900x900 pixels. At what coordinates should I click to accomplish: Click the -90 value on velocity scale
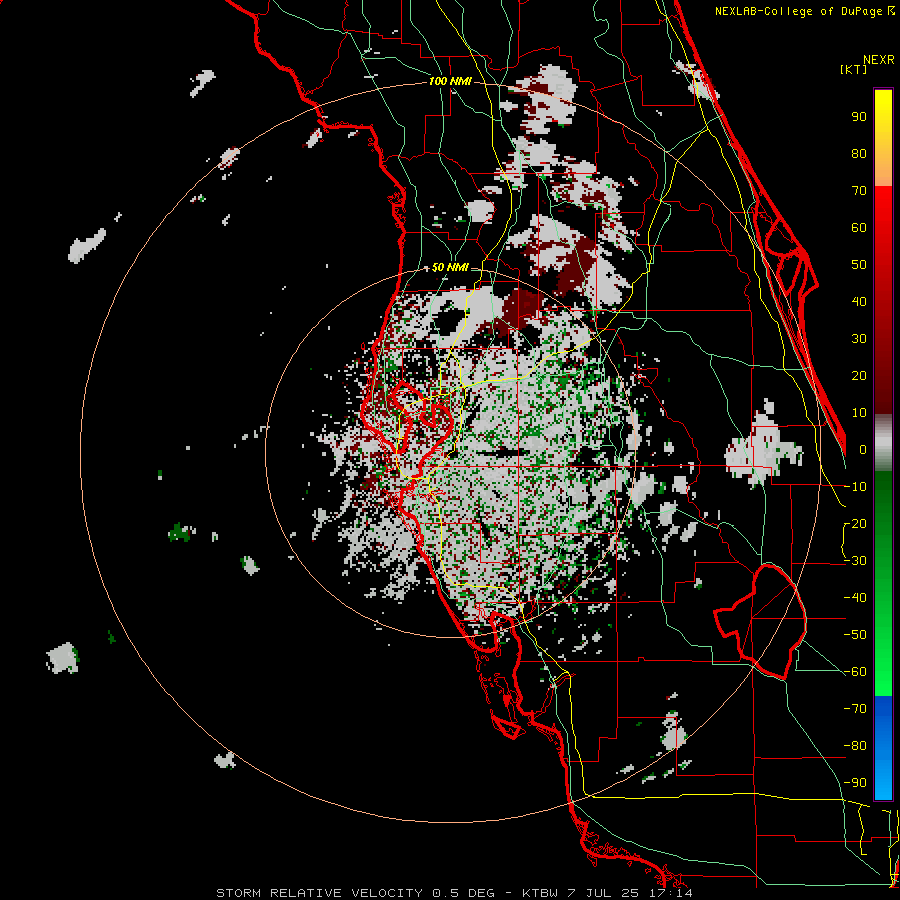(855, 783)
